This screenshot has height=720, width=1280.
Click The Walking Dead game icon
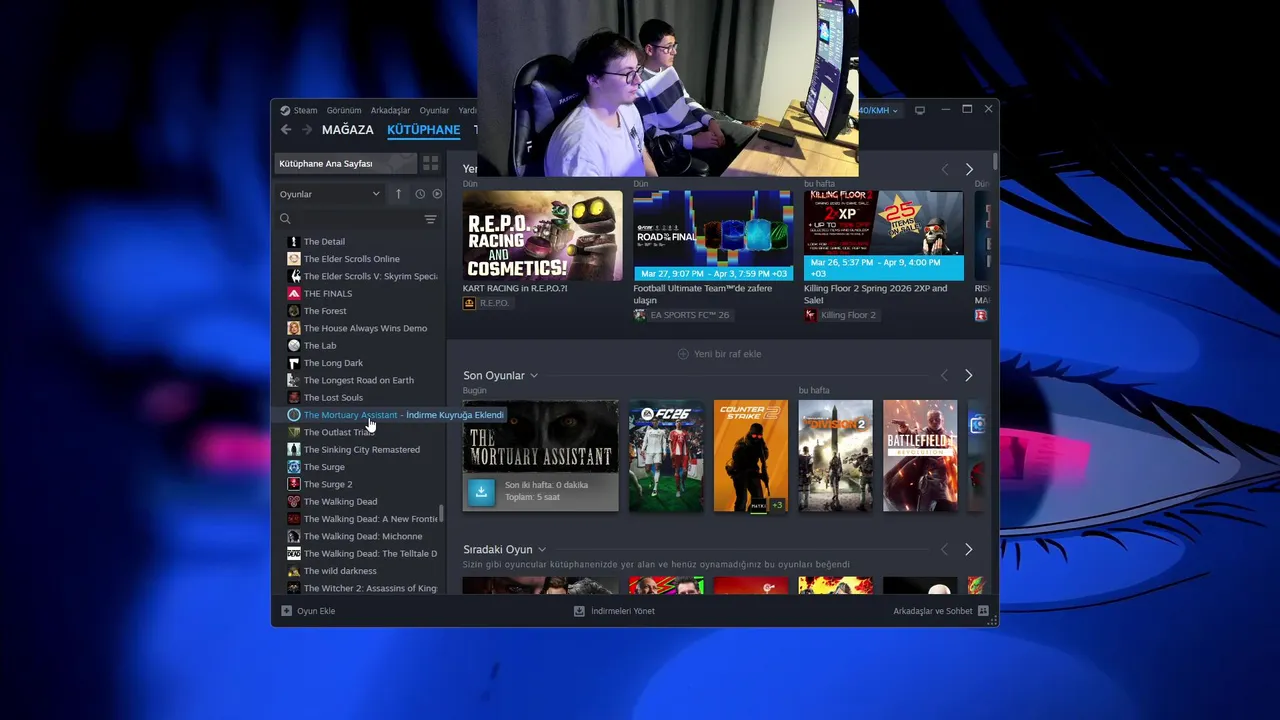click(294, 502)
